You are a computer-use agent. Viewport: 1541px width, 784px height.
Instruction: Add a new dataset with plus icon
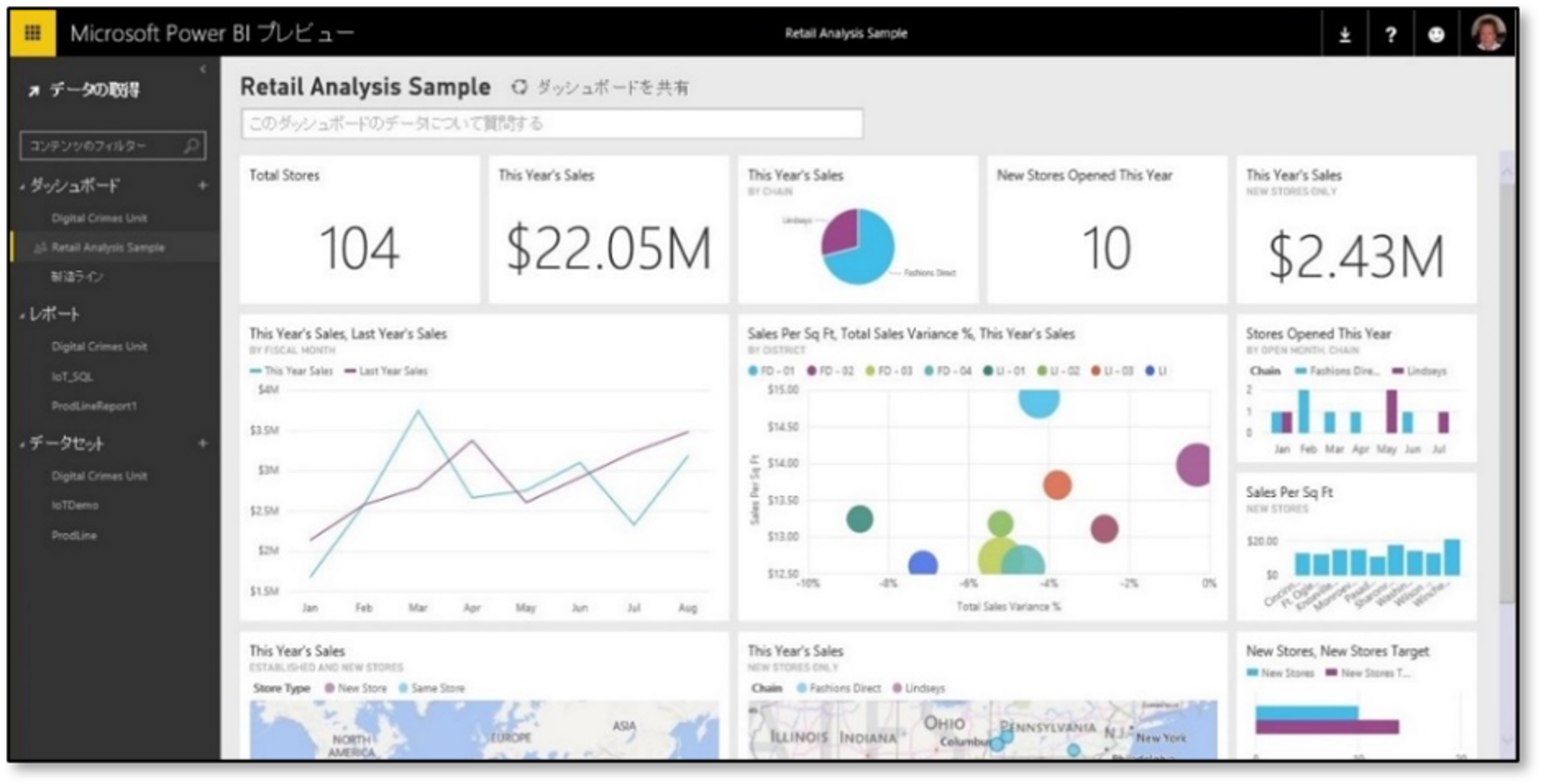[203, 443]
